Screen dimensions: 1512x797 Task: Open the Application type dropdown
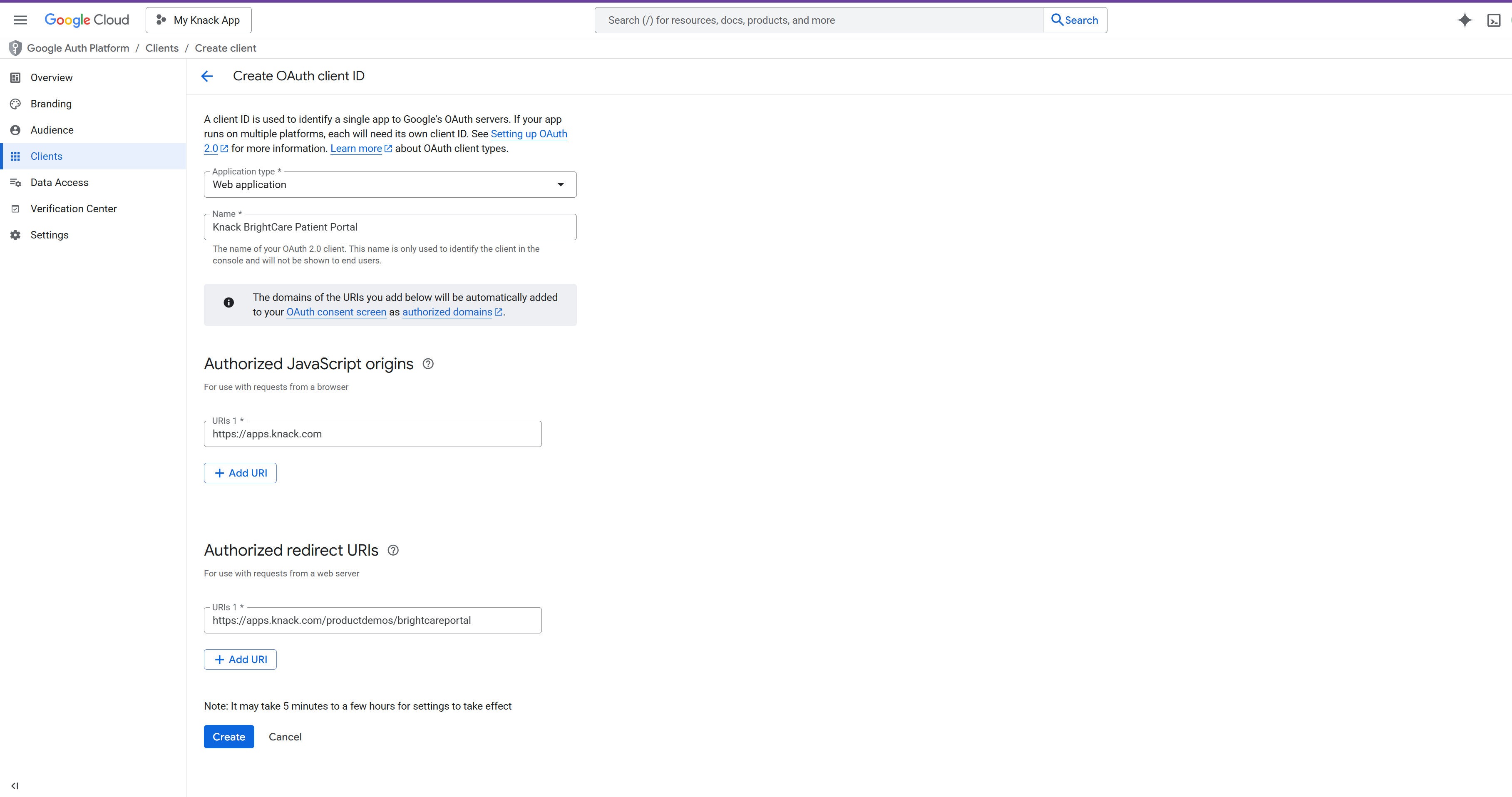click(x=390, y=184)
